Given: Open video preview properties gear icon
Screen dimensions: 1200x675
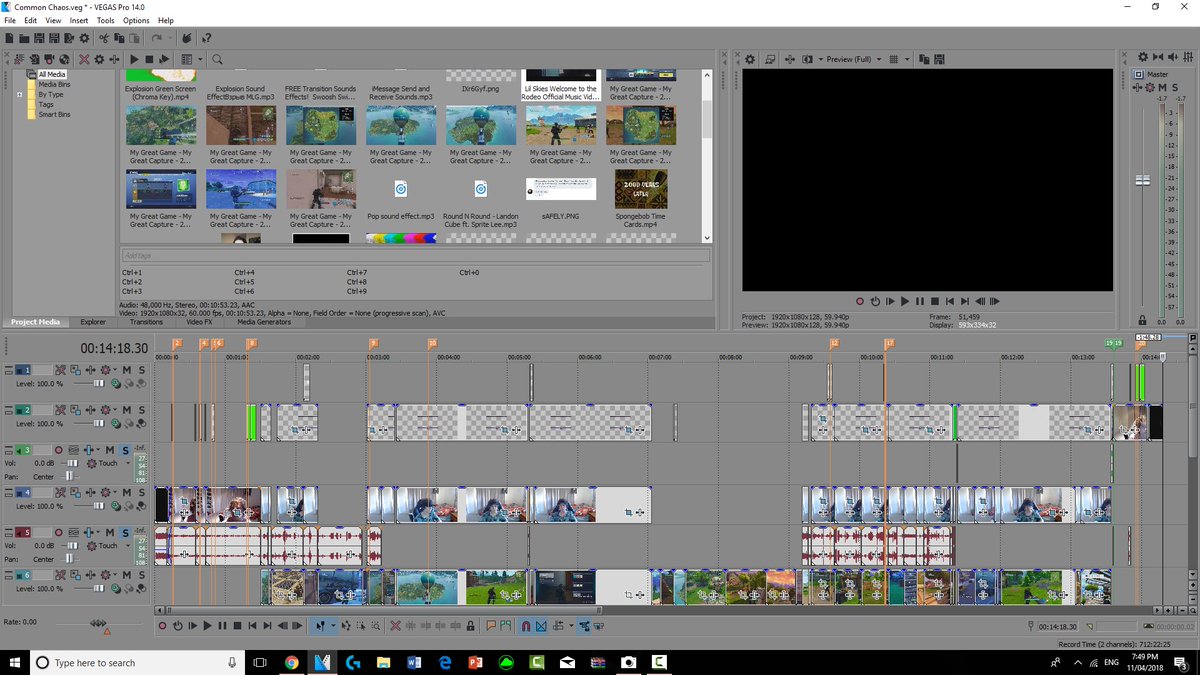Looking at the screenshot, I should pyautogui.click(x=750, y=59).
